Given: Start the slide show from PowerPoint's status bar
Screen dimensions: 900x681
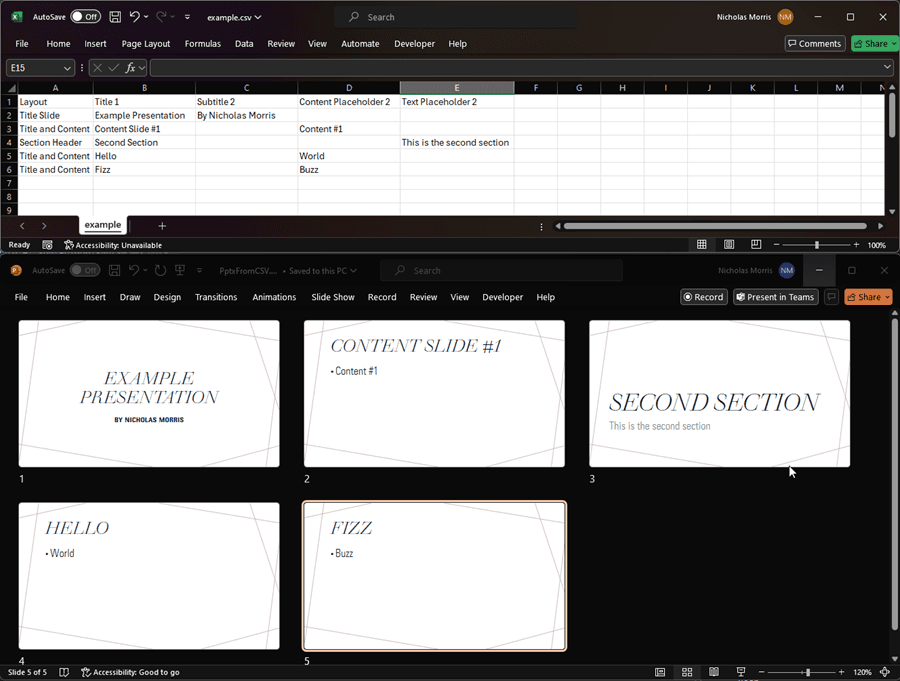Looking at the screenshot, I should [x=740, y=672].
